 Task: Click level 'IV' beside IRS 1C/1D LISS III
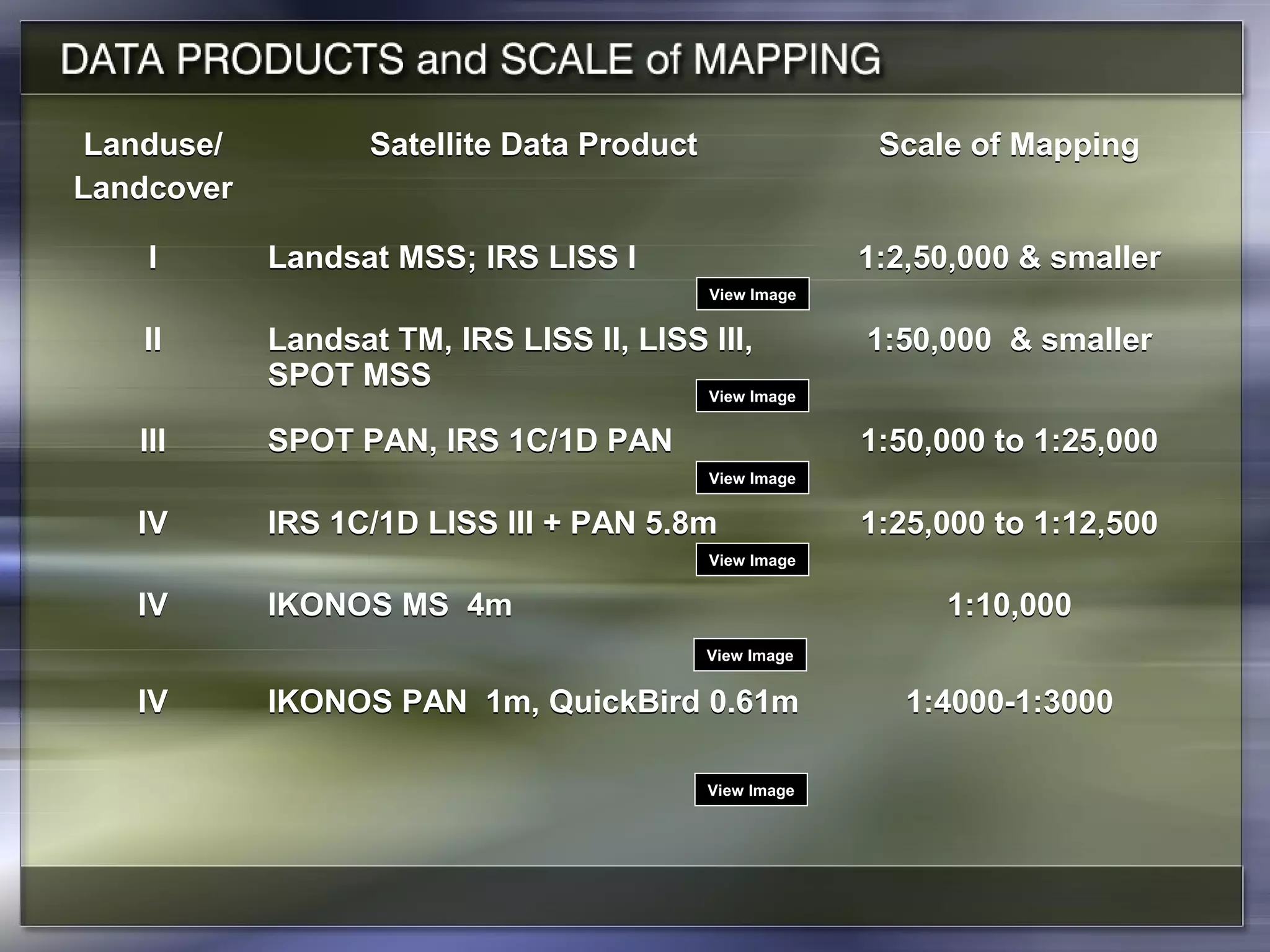(153, 522)
